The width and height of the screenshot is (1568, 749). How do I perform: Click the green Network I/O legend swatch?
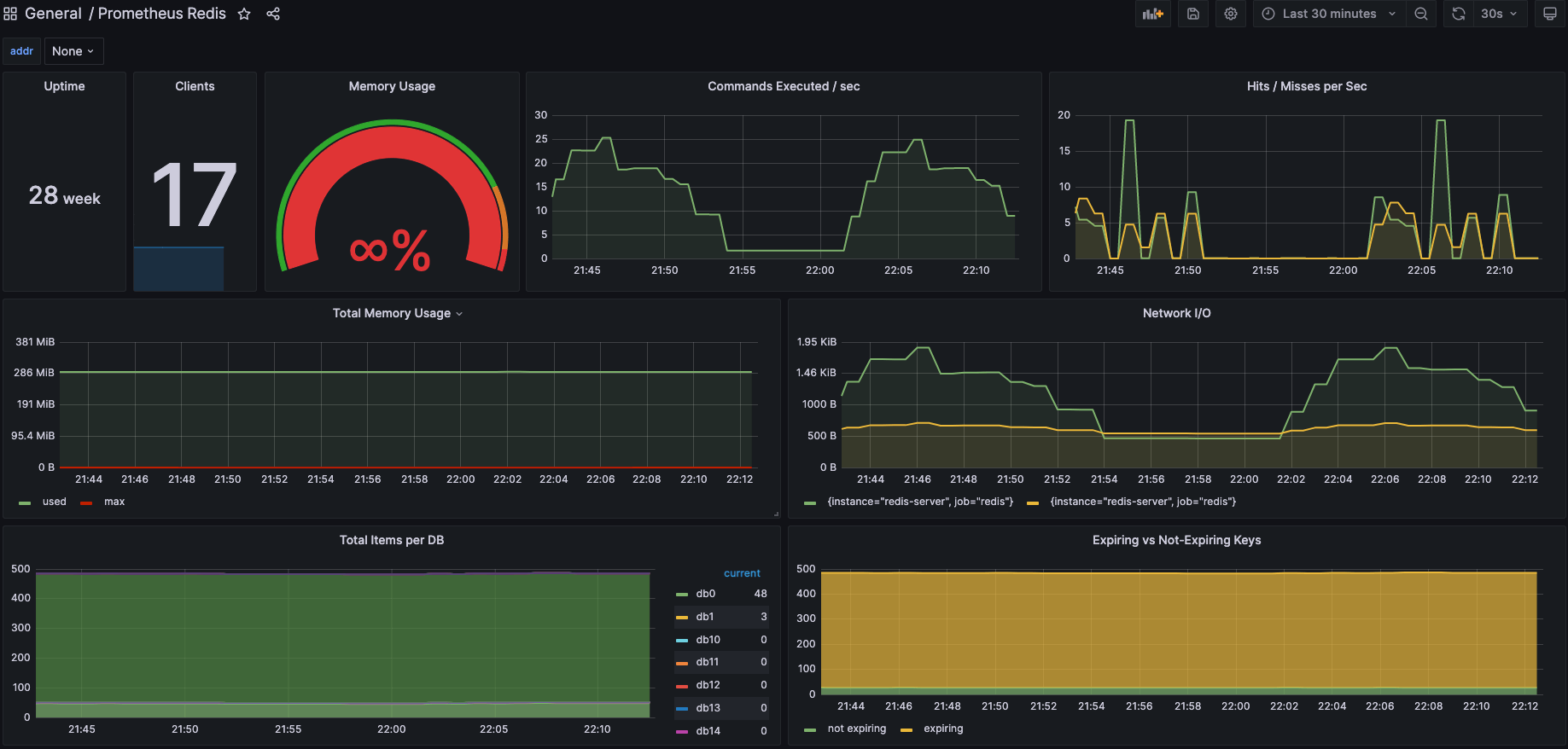point(810,502)
